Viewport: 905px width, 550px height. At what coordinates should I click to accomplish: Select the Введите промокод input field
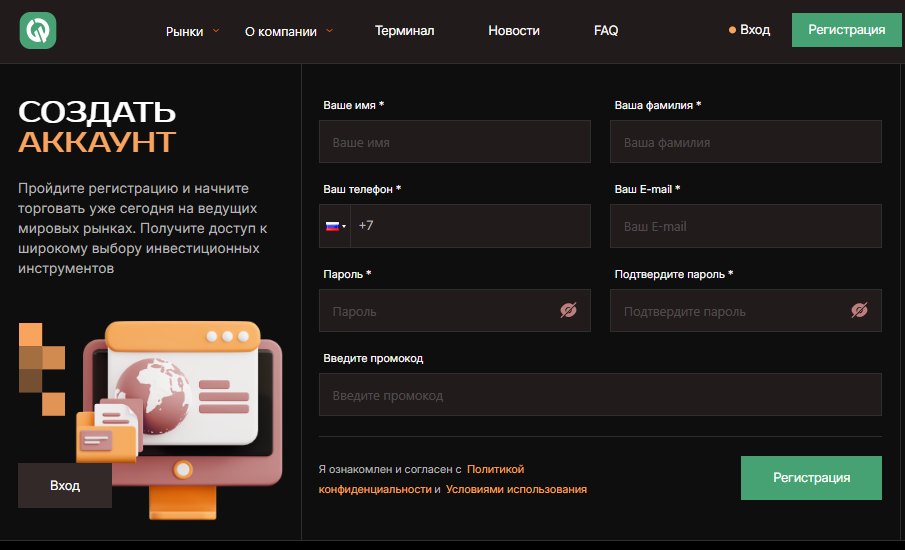(x=600, y=395)
